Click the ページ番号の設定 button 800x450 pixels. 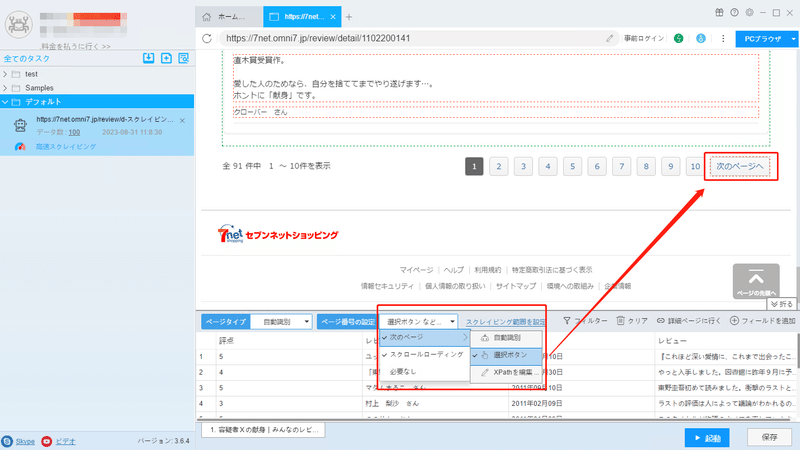tap(347, 321)
